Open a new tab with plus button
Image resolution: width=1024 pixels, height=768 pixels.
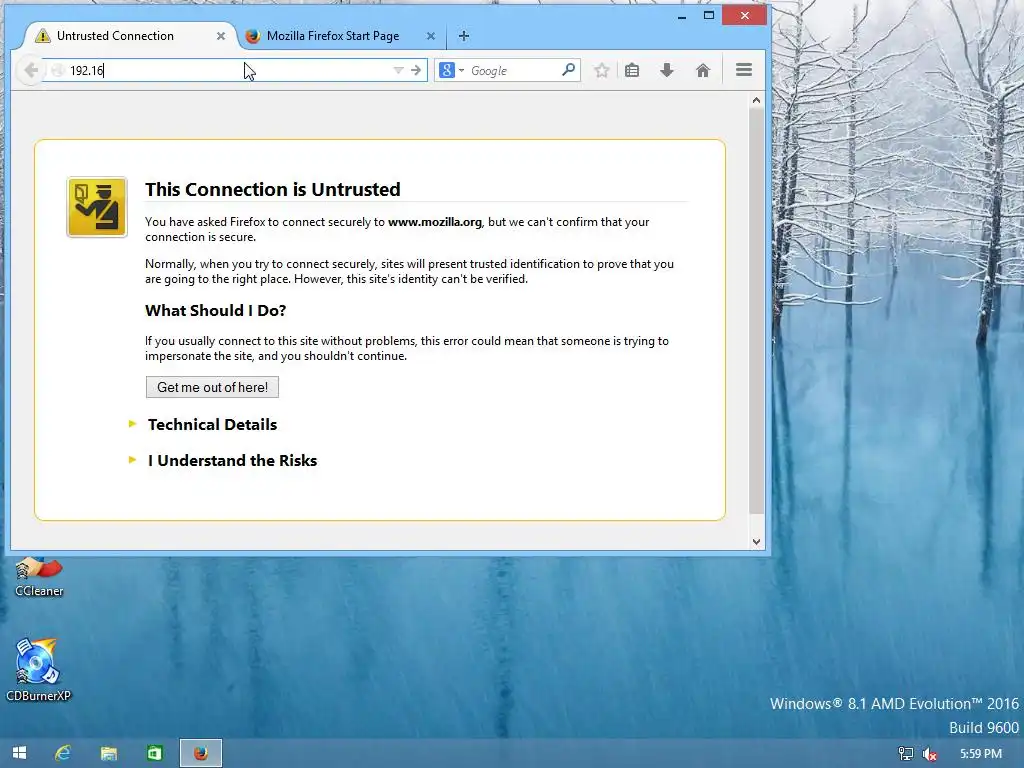tap(464, 36)
